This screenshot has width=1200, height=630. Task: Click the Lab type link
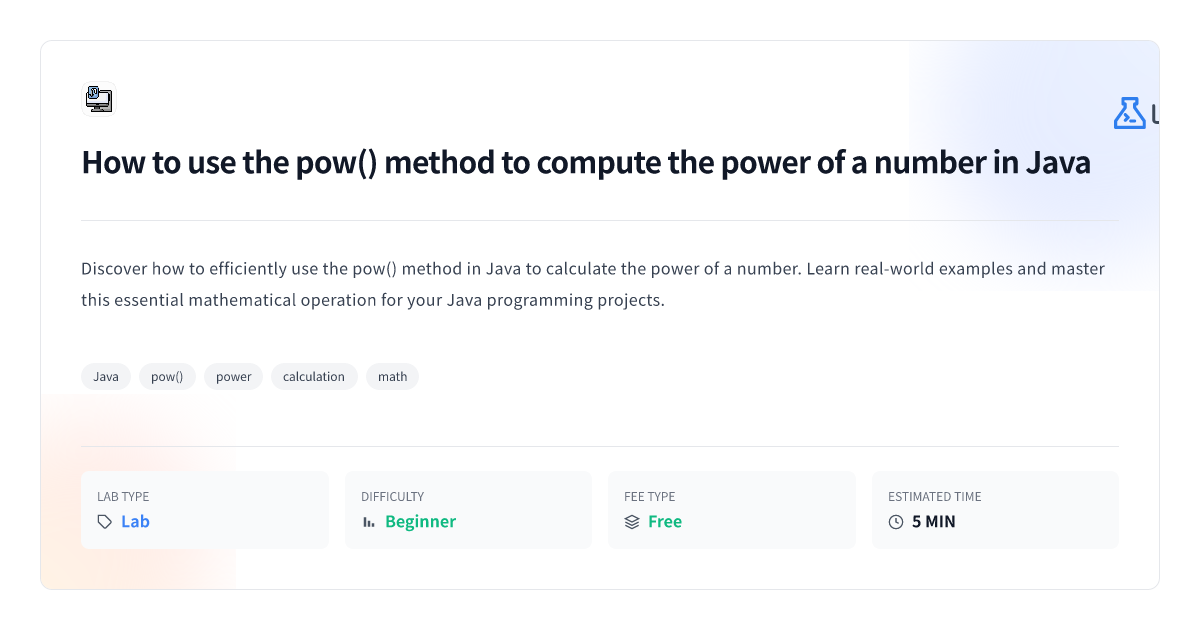click(135, 522)
